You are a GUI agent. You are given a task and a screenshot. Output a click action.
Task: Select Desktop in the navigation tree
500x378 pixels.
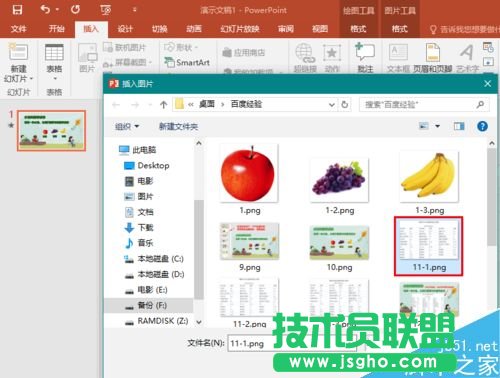(x=147, y=165)
